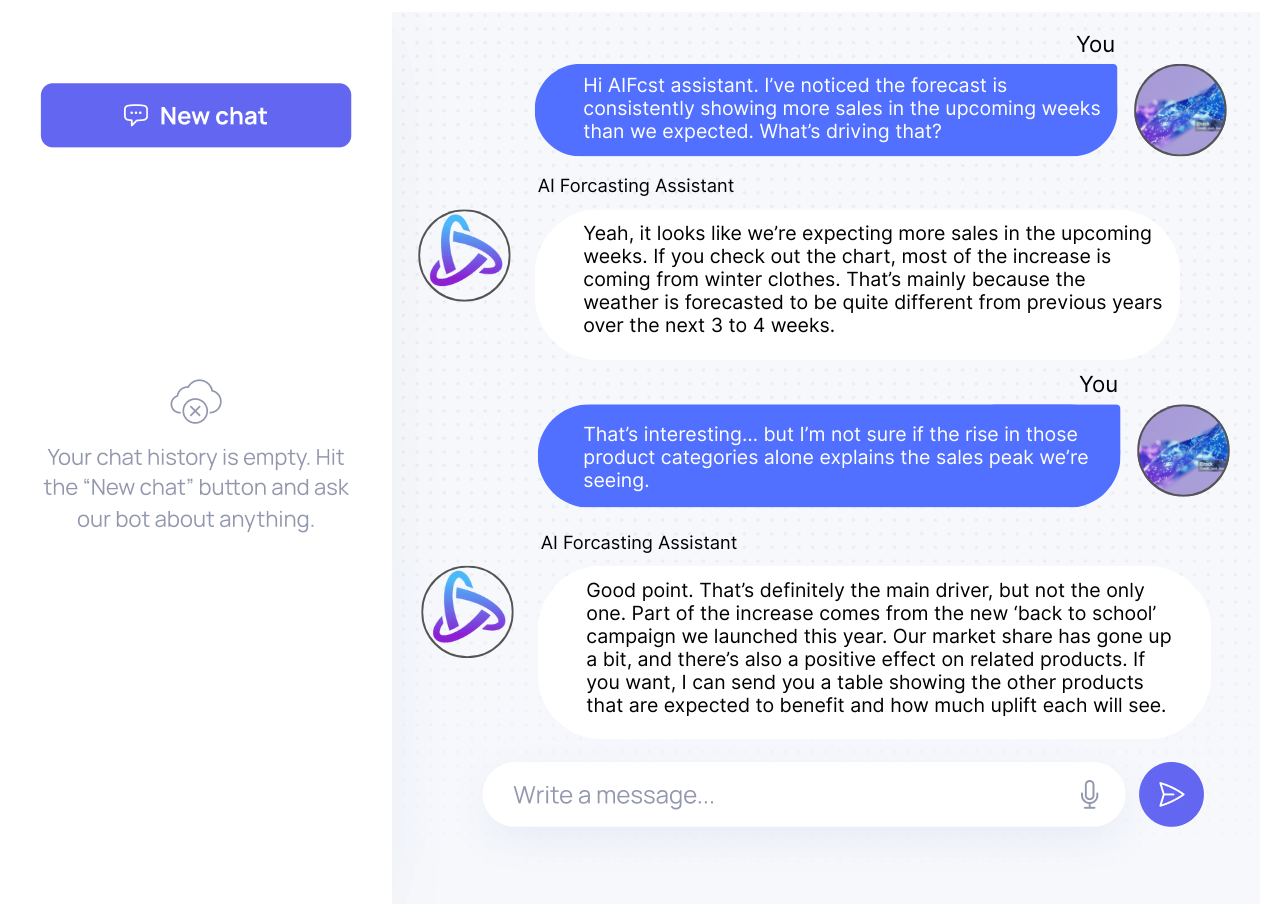The image size is (1272, 916).
Task: Click the second 'AI Forcasting Assistant' name label
Action: tap(639, 543)
